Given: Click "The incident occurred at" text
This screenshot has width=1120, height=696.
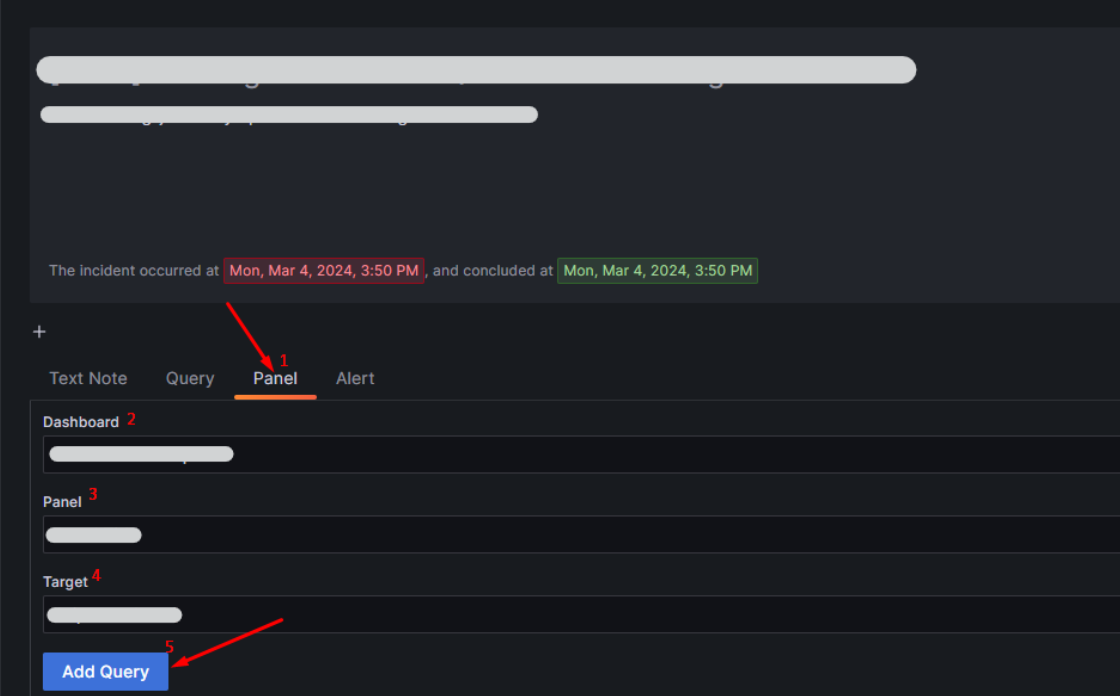Looking at the screenshot, I should pos(134,271).
